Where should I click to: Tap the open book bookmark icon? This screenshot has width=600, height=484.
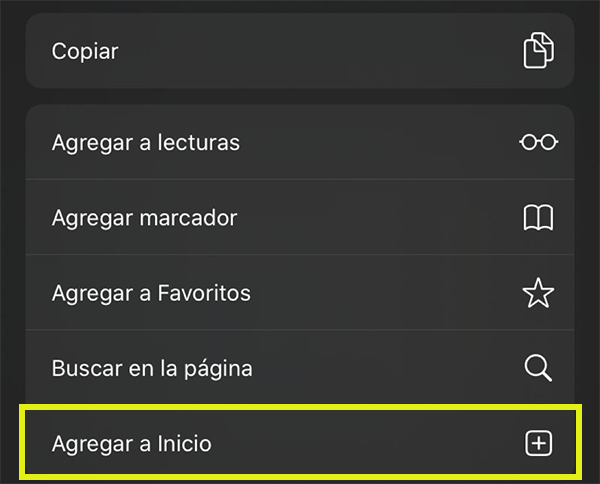pyautogui.click(x=538, y=217)
